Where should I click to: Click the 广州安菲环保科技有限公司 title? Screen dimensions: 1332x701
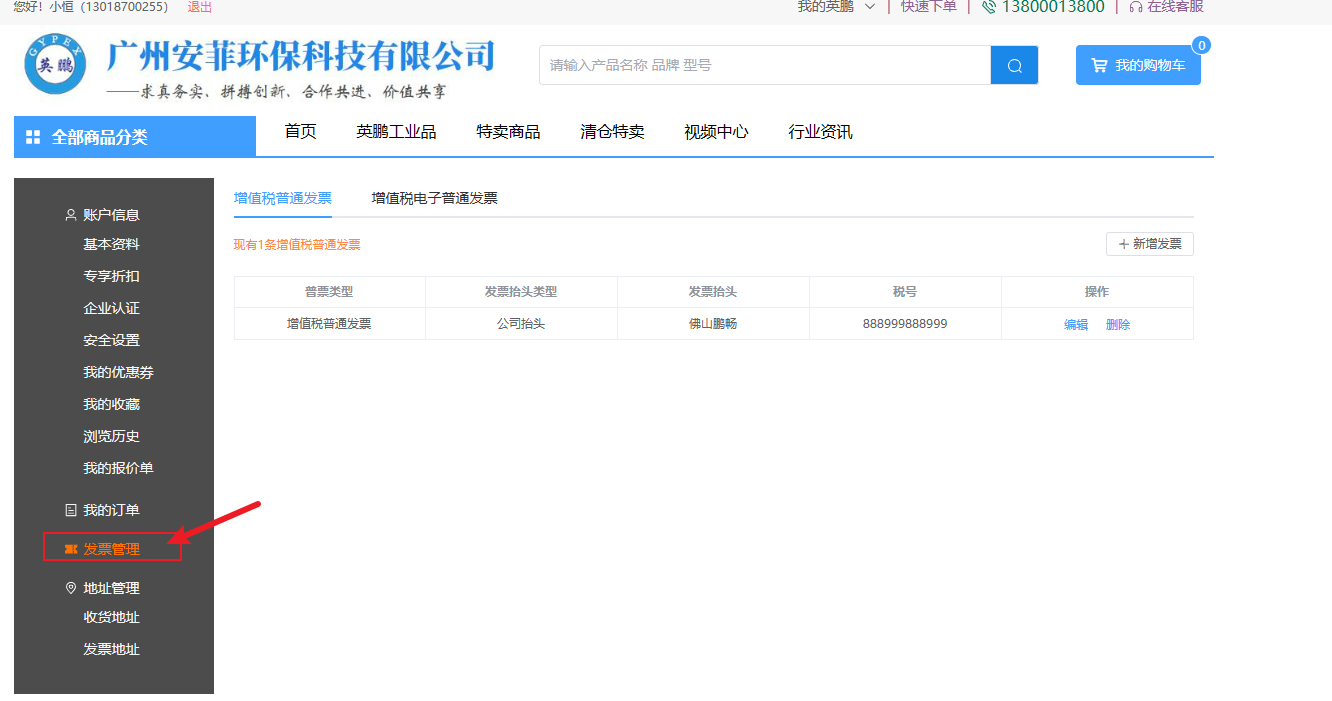tap(301, 56)
